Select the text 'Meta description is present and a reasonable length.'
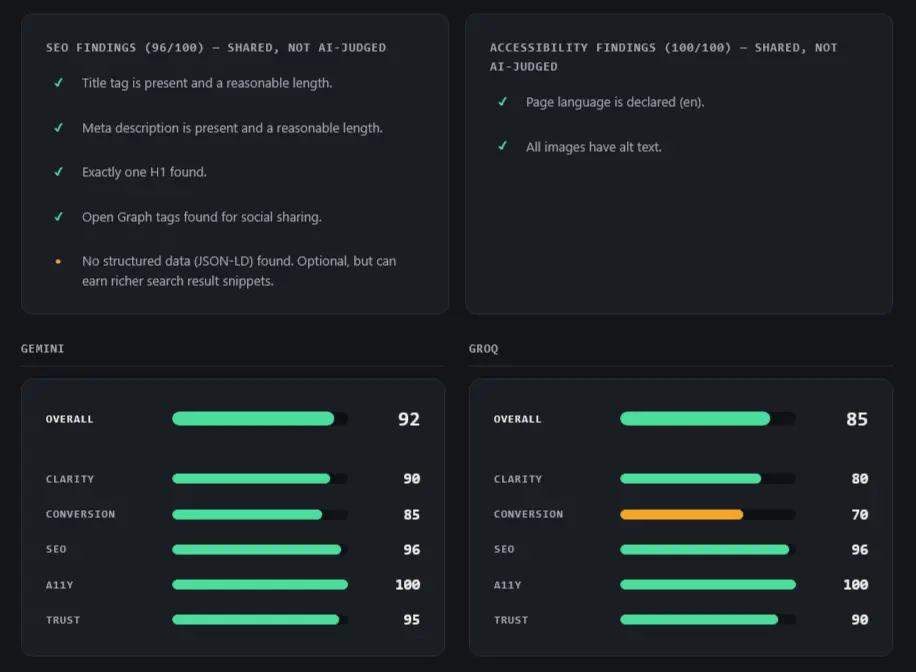 pyautogui.click(x=232, y=127)
